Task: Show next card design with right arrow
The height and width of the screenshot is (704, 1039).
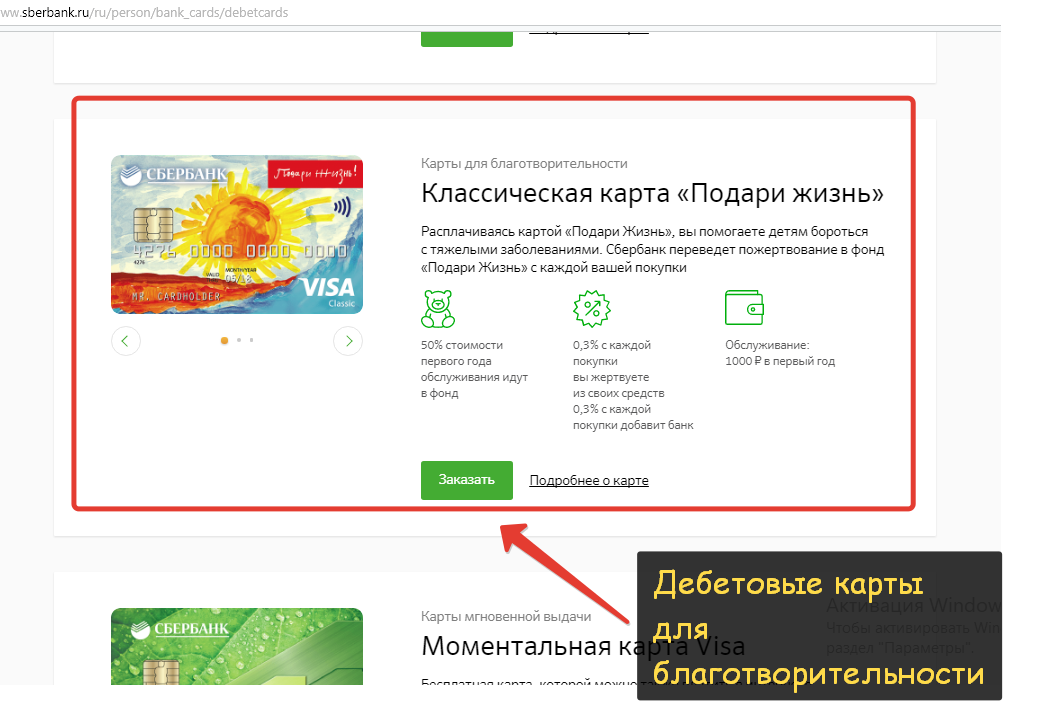Action: pos(348,341)
